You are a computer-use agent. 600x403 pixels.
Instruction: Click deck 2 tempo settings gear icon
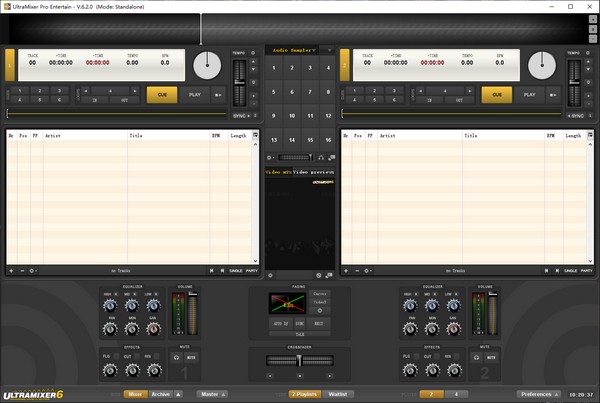[588, 53]
